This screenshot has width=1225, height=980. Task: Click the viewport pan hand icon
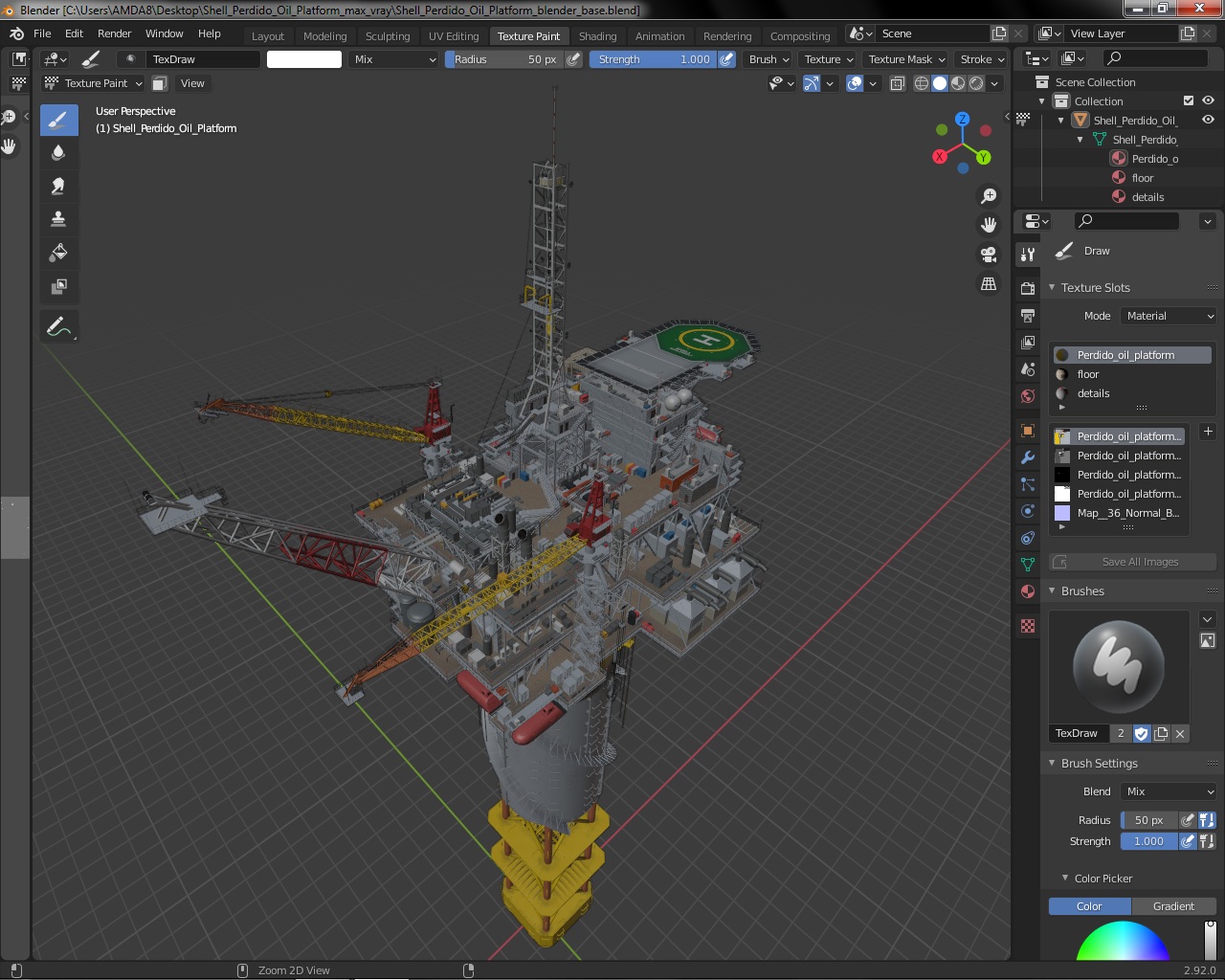989,225
